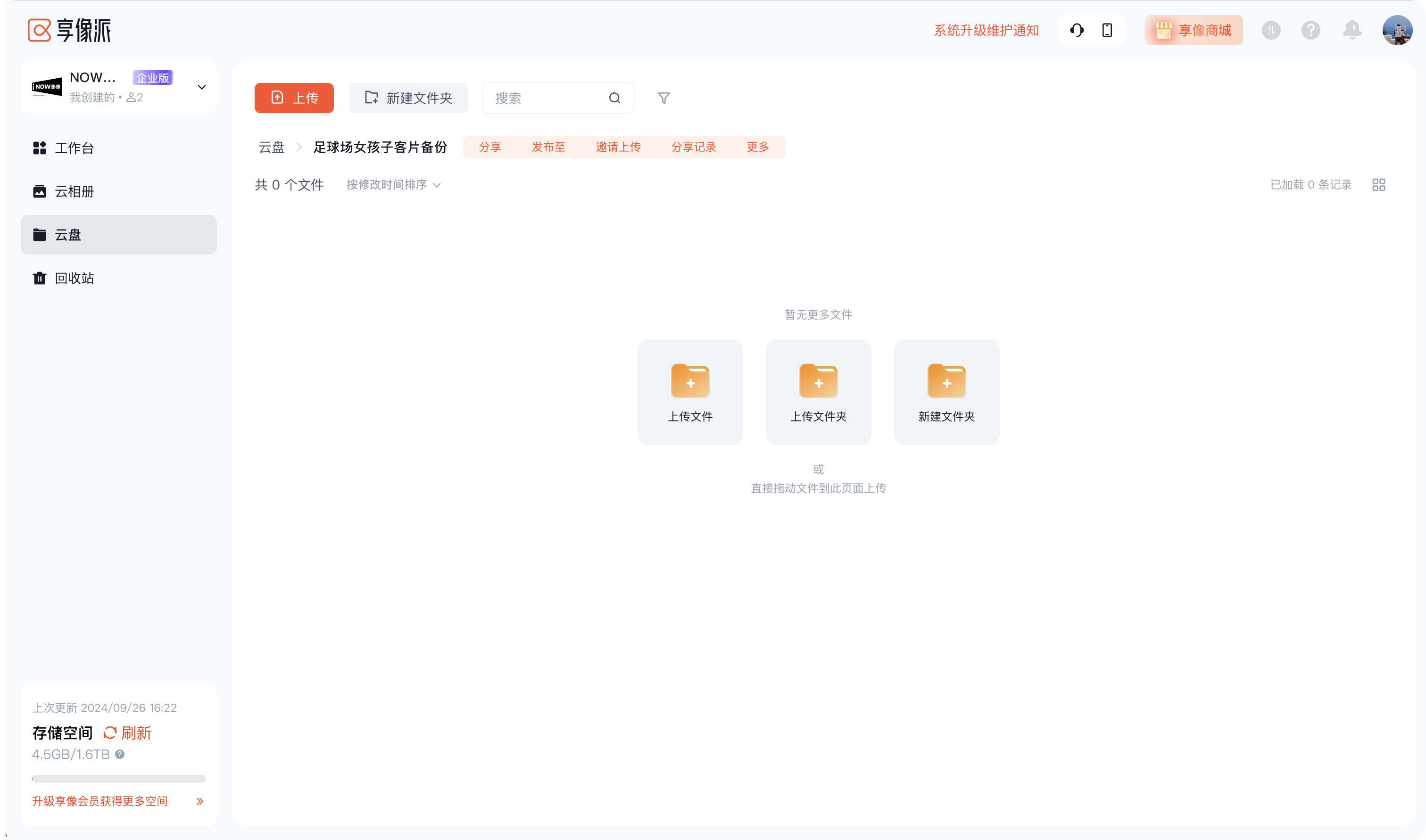This screenshot has width=1426, height=840.
Task: Click the 企业版 badge
Action: (152, 78)
